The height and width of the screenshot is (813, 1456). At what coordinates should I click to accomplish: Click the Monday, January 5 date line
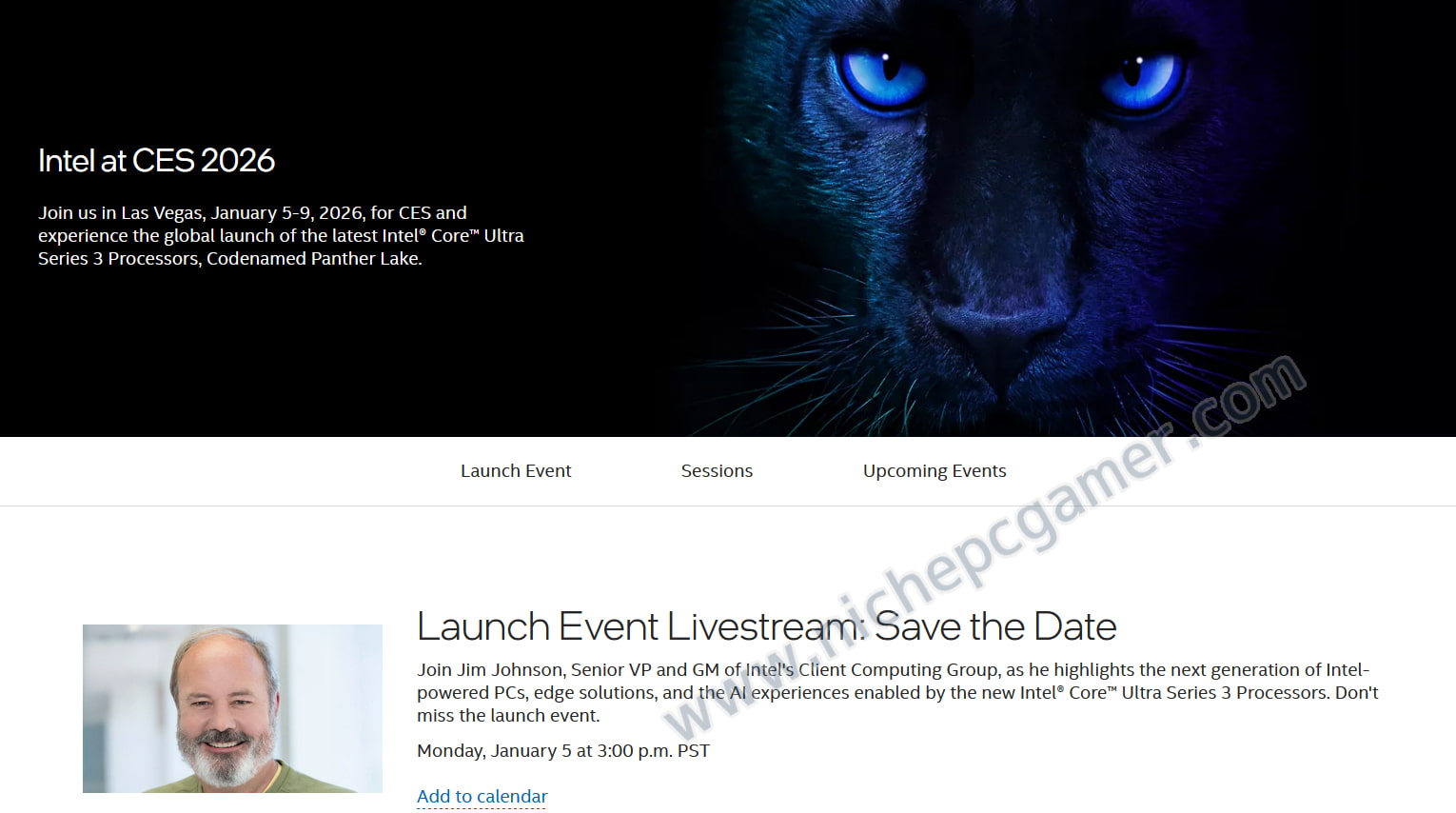[563, 750]
